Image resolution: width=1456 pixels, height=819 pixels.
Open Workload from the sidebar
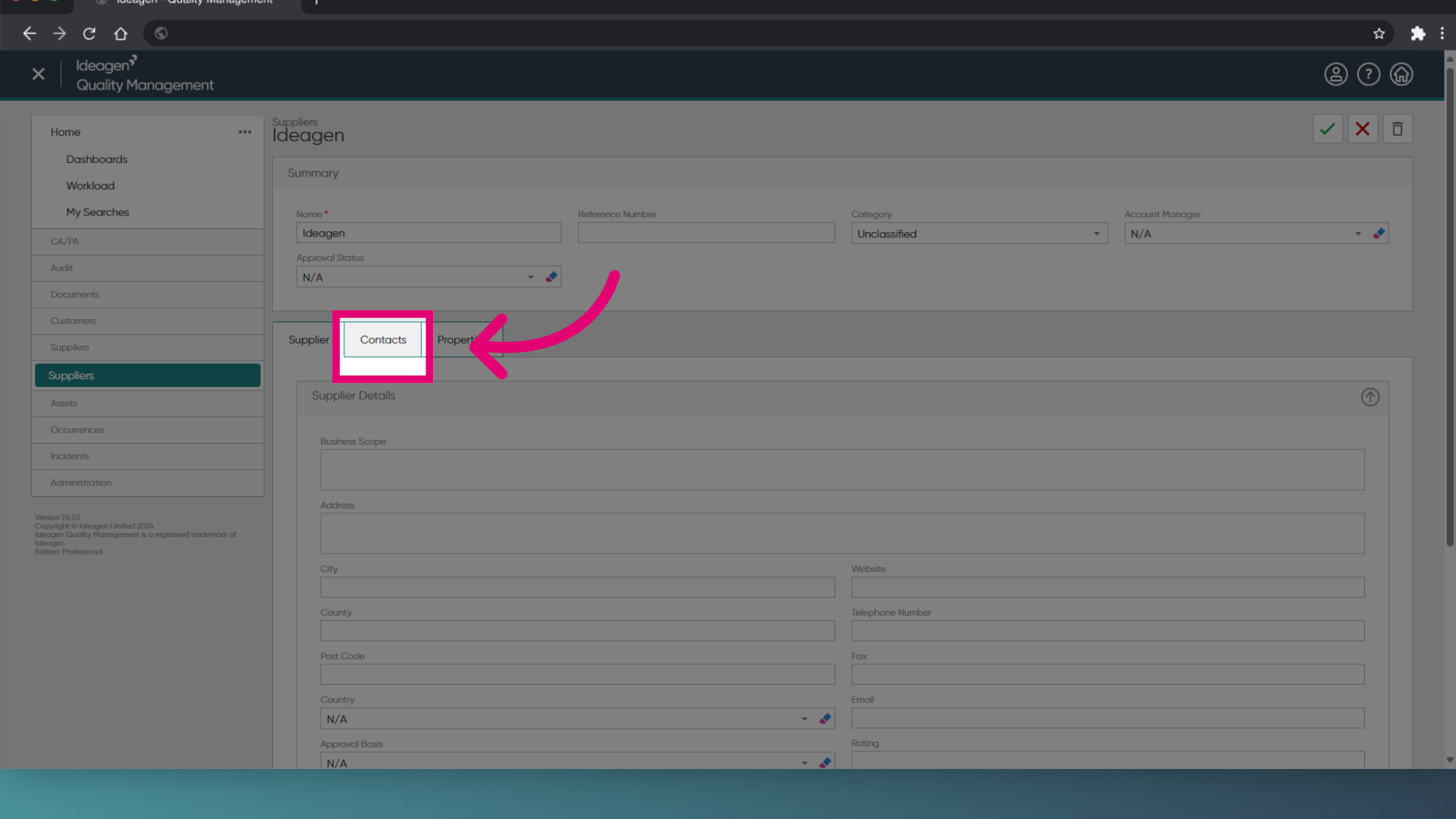pyautogui.click(x=90, y=186)
